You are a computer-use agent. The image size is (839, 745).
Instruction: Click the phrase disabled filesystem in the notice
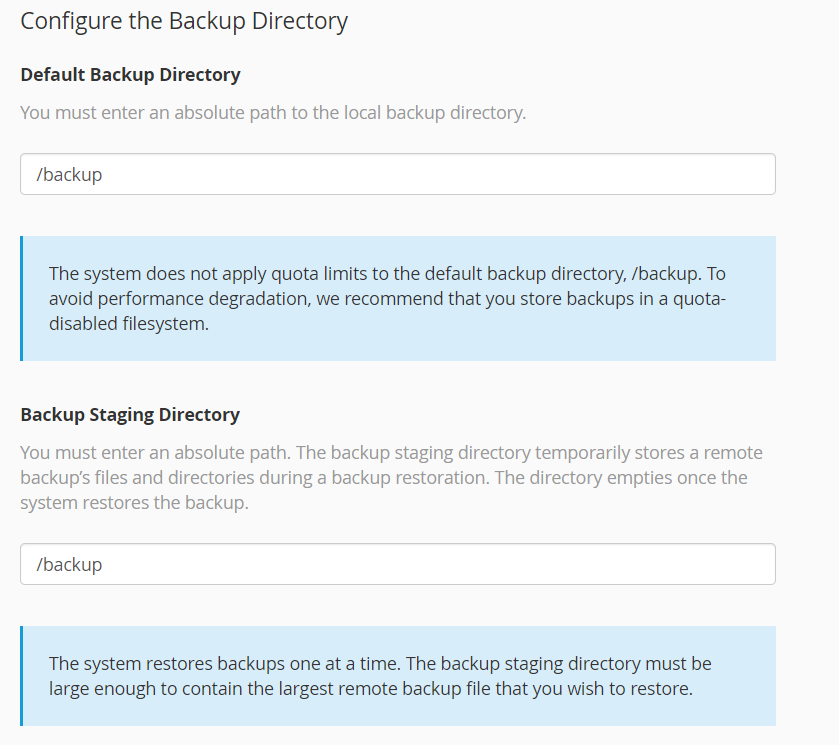[128, 324]
